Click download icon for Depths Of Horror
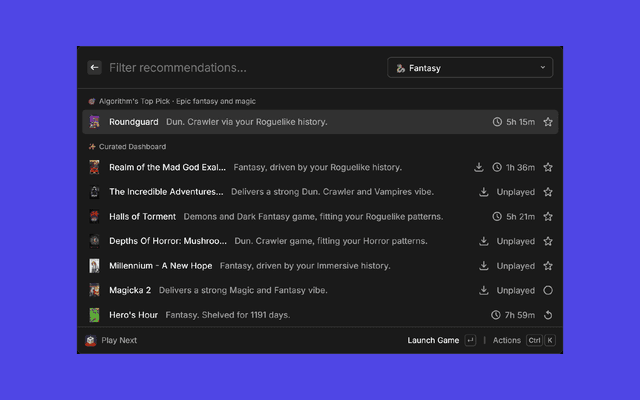 (x=484, y=241)
